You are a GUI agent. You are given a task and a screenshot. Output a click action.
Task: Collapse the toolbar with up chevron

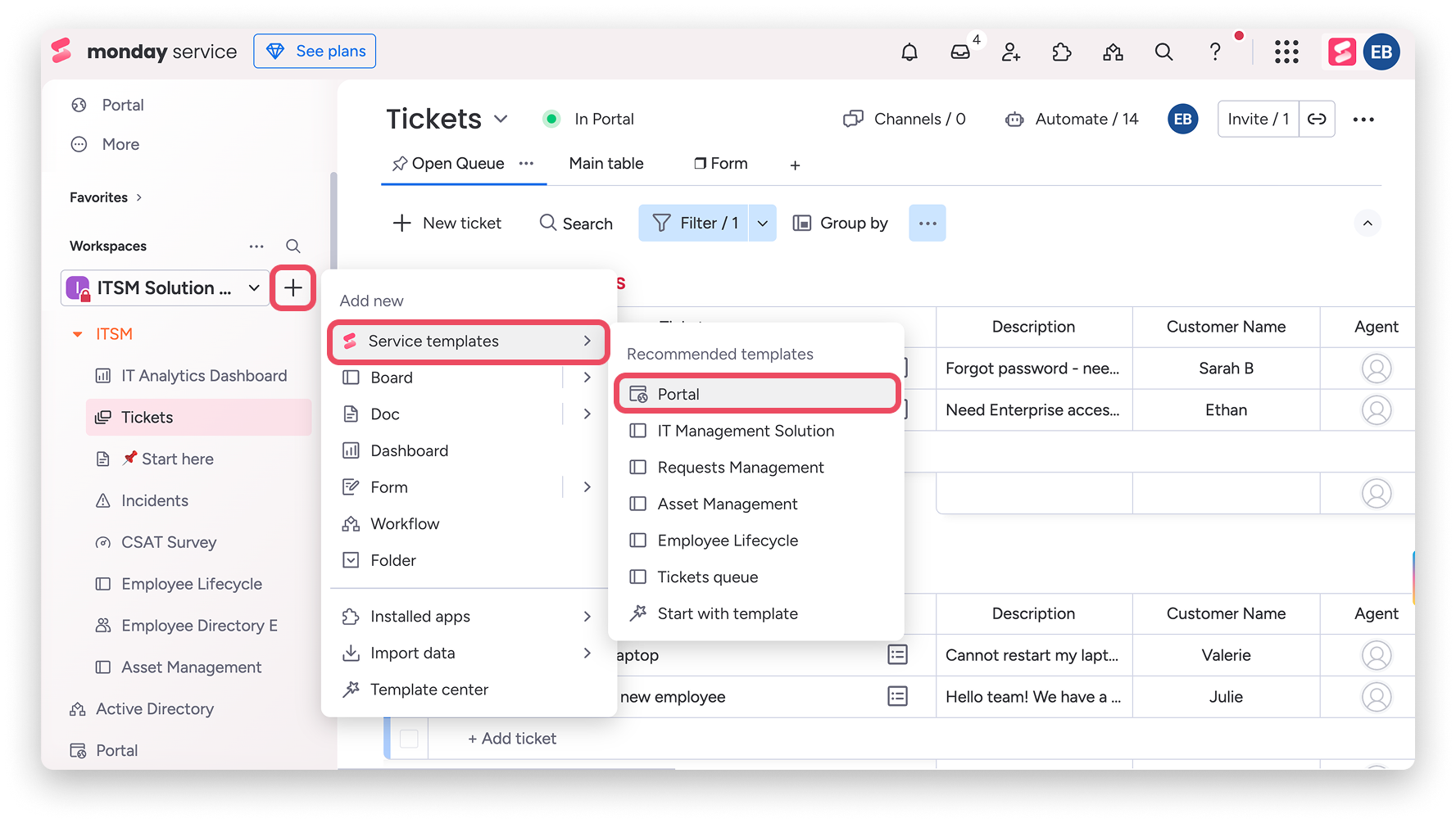pyautogui.click(x=1368, y=223)
